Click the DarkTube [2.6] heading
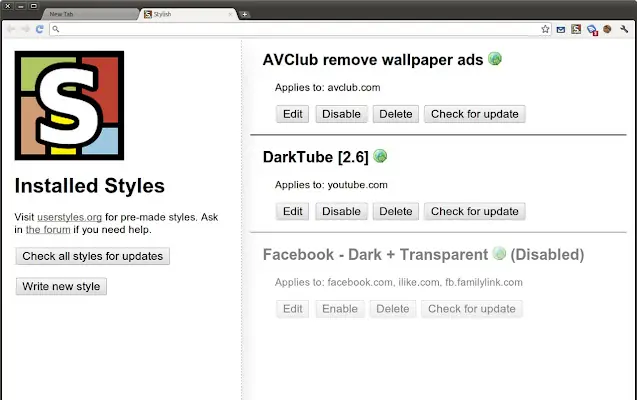Viewport: 637px width, 400px height. point(316,157)
